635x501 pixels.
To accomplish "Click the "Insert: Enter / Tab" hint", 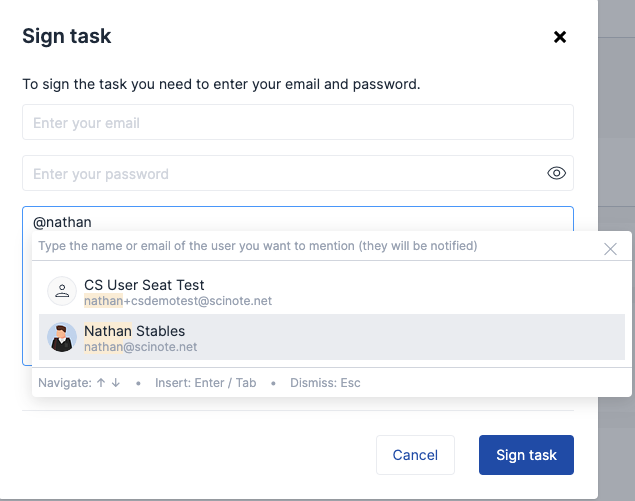I will [x=205, y=383].
